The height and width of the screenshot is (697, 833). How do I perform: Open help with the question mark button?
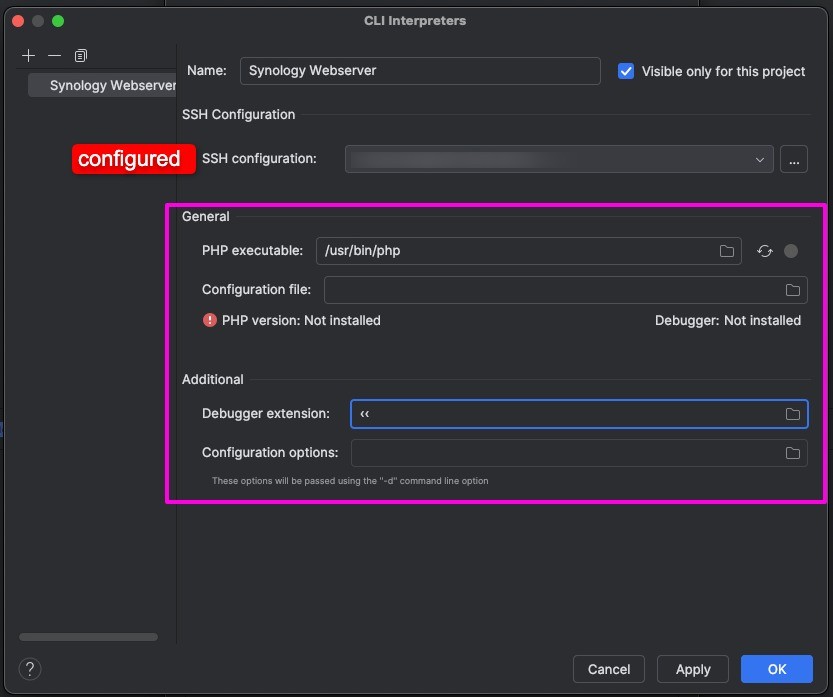click(30, 669)
